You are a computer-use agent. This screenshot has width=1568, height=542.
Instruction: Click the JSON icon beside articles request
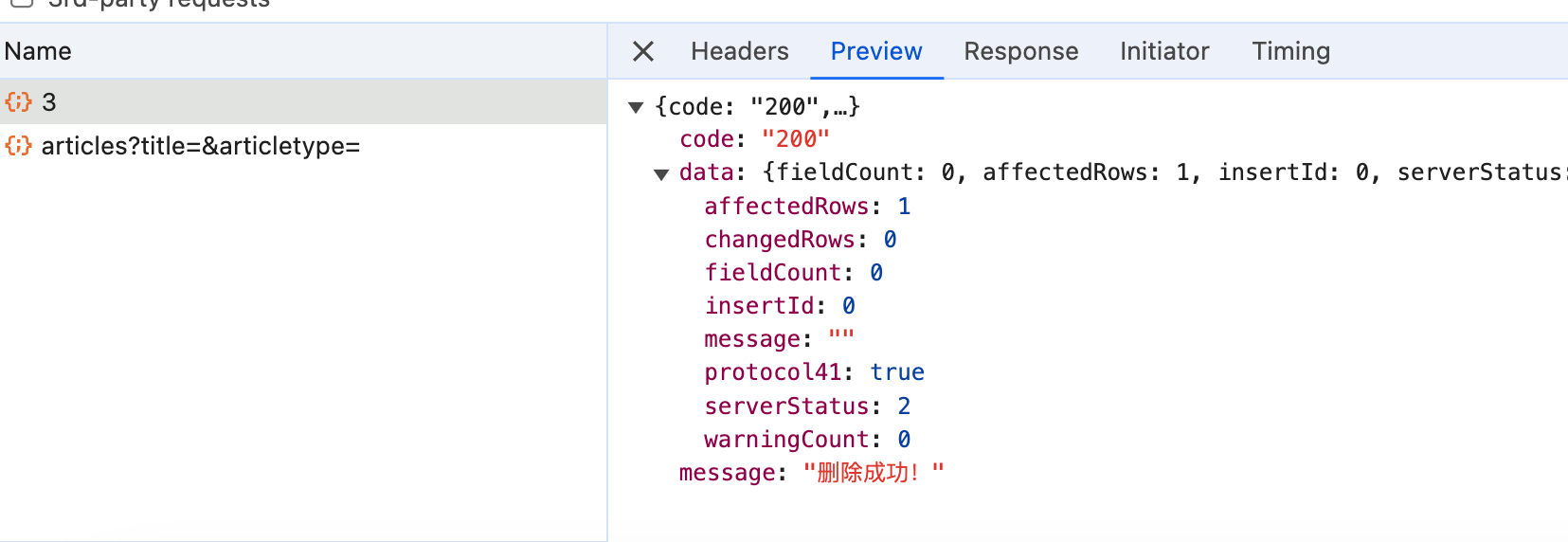pyautogui.click(x=18, y=146)
